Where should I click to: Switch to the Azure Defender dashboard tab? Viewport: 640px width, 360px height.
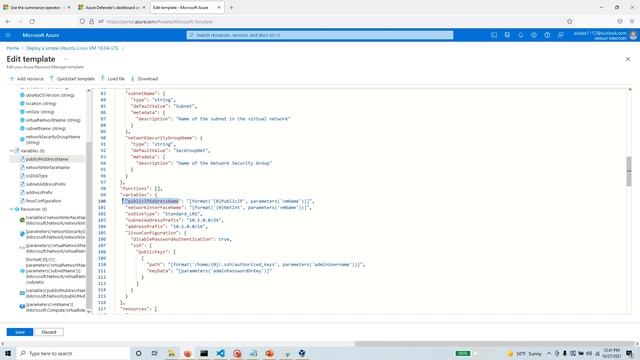click(112, 7)
